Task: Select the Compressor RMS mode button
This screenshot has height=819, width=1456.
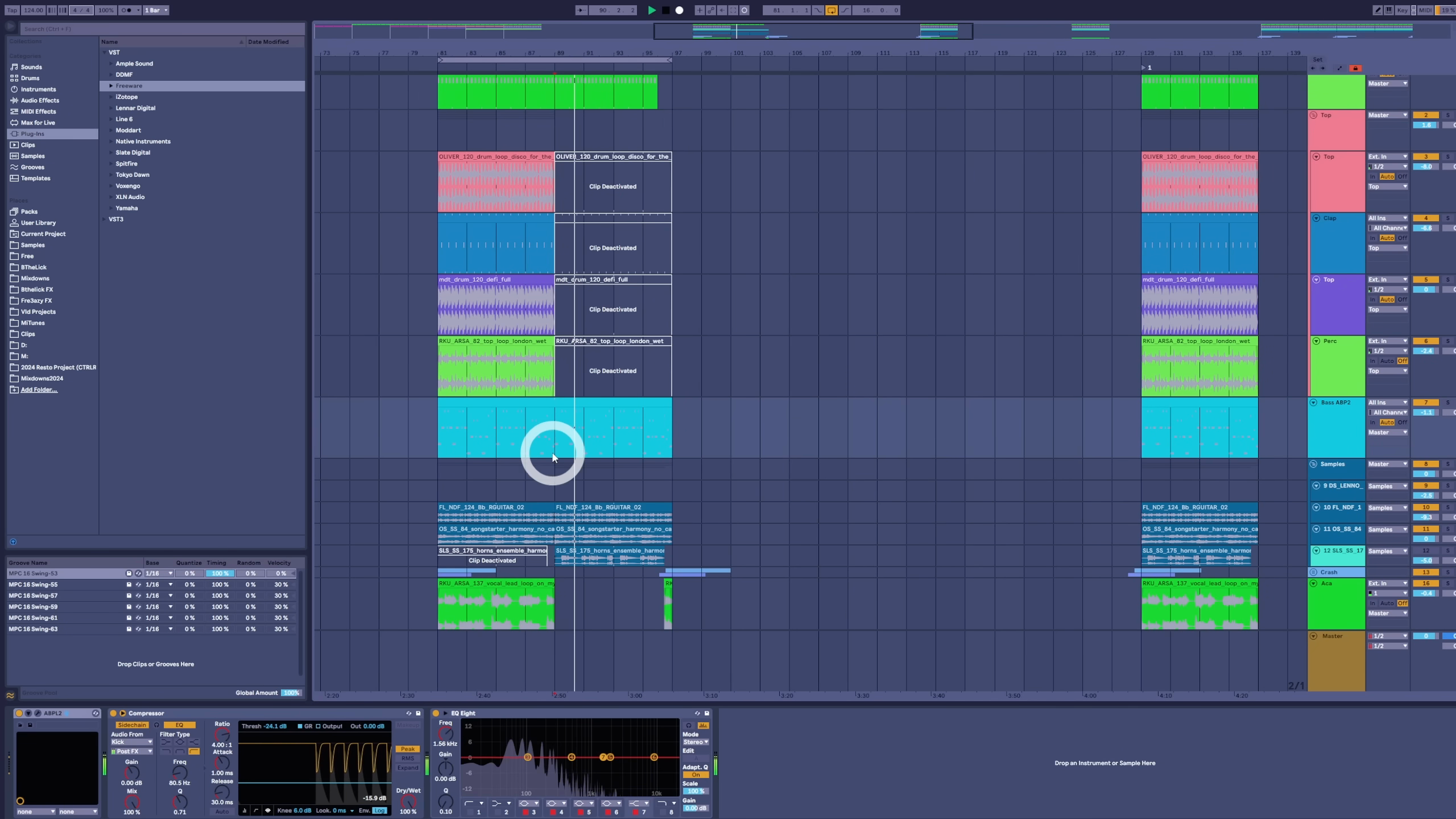Action: point(408,758)
